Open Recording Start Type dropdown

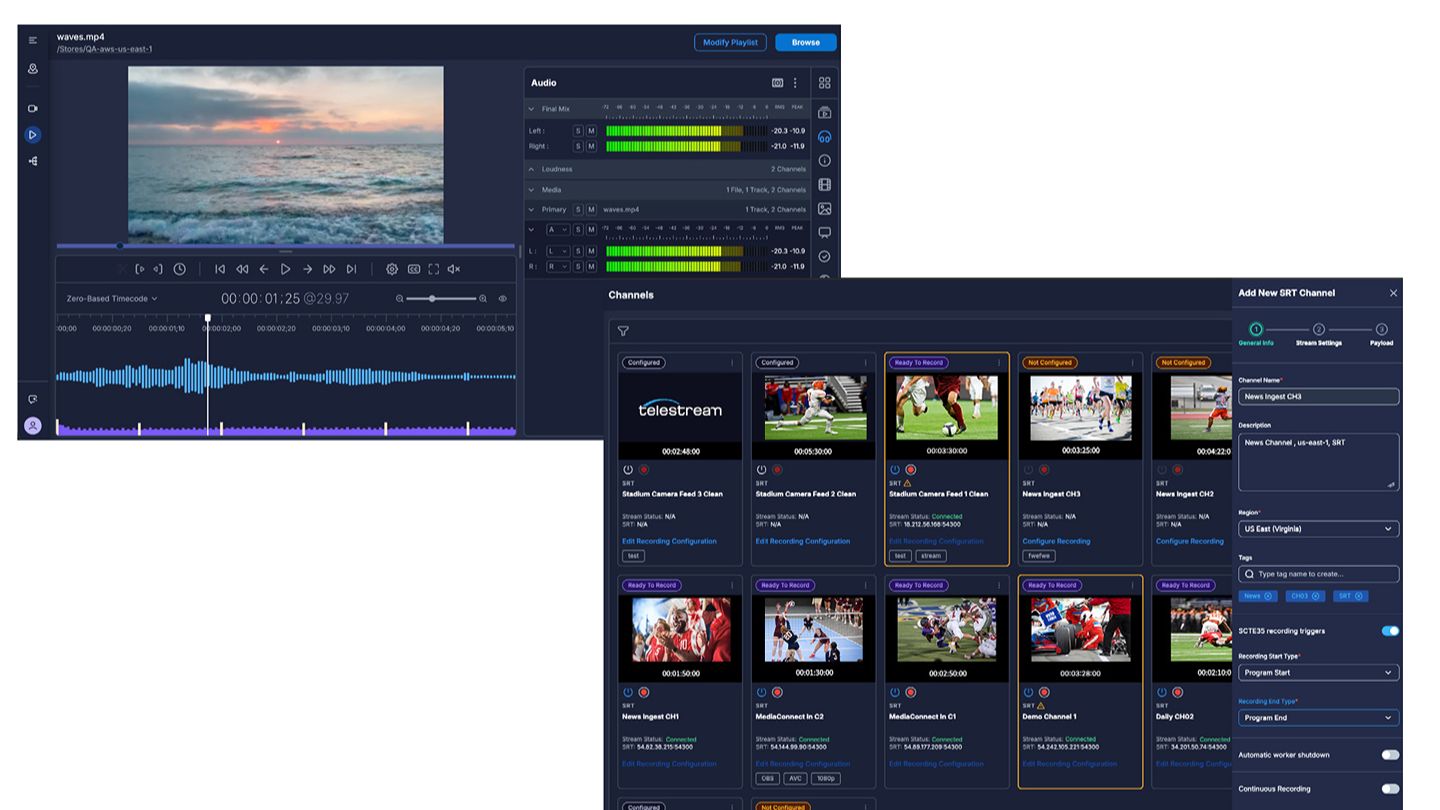pos(1318,673)
